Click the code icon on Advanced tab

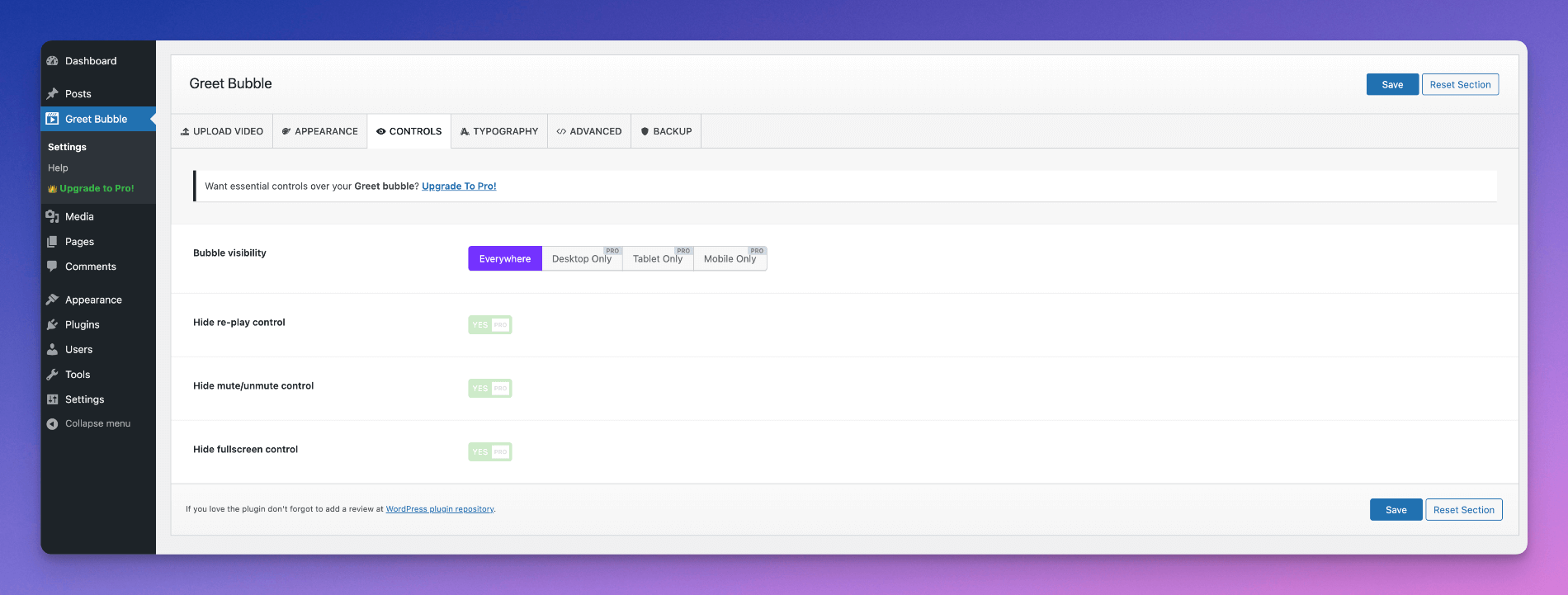pyautogui.click(x=561, y=131)
